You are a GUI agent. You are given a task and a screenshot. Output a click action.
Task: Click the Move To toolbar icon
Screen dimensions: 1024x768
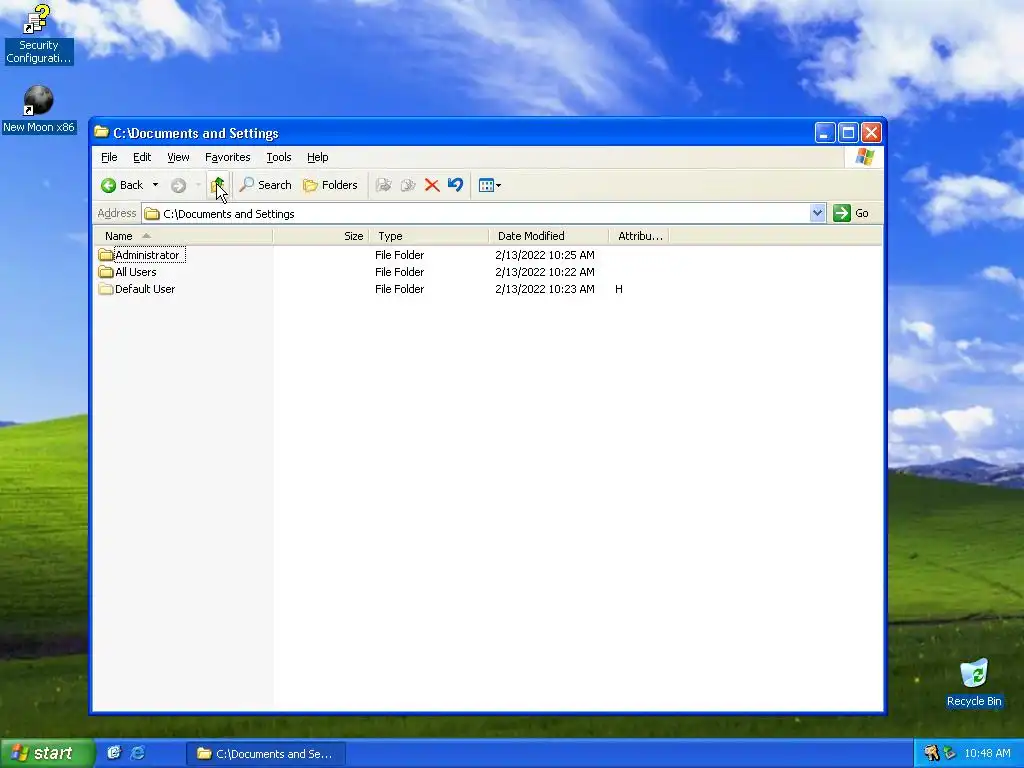point(384,185)
